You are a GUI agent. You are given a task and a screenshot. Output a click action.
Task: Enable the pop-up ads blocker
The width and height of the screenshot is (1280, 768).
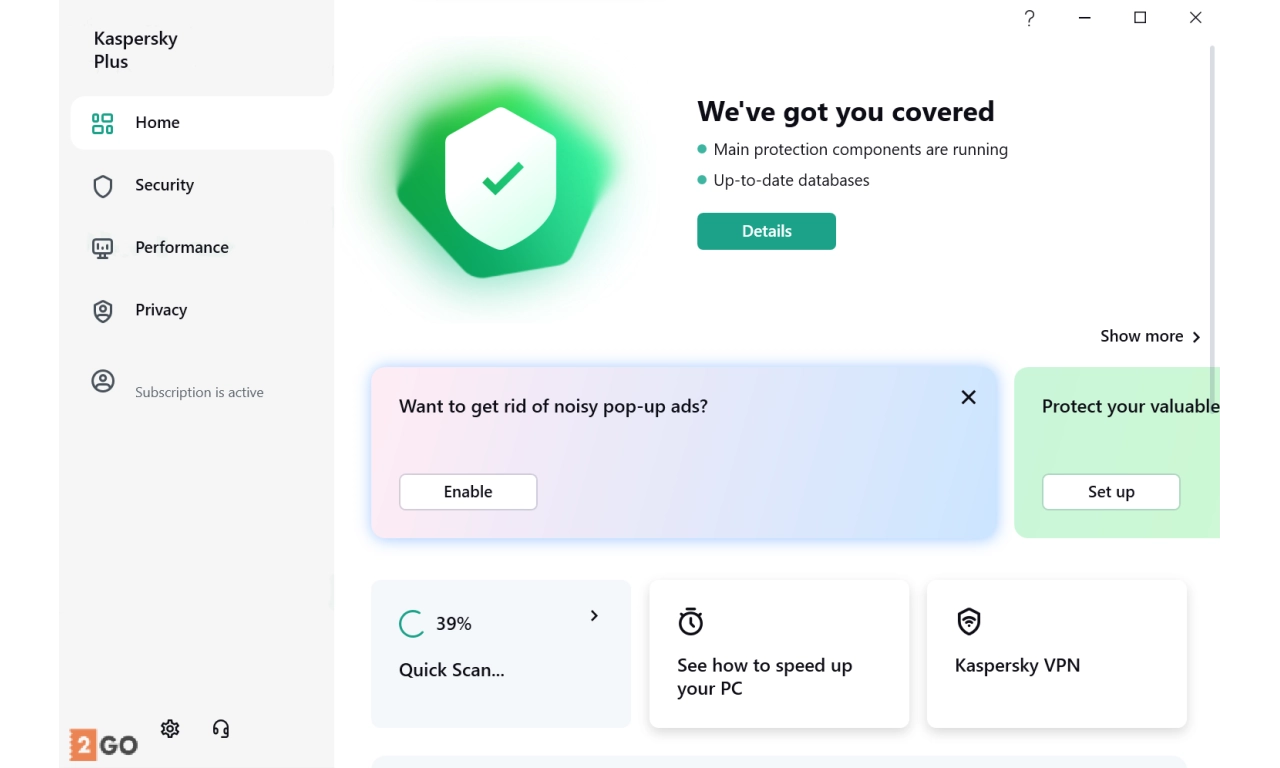coord(468,492)
